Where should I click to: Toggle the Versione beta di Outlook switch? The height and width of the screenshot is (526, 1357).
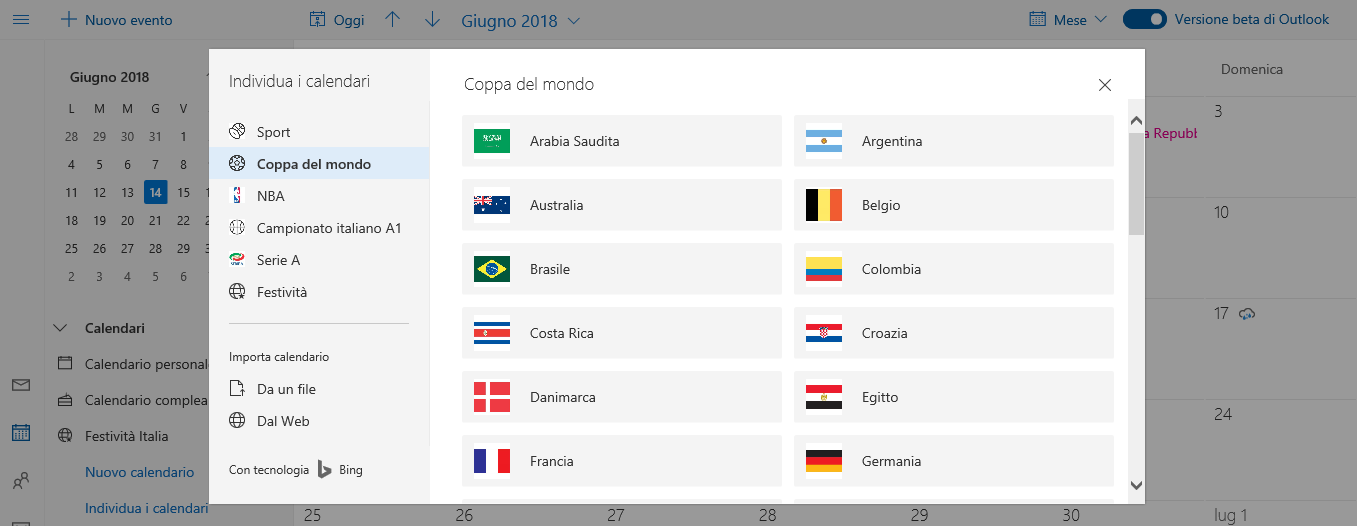pos(1145,20)
